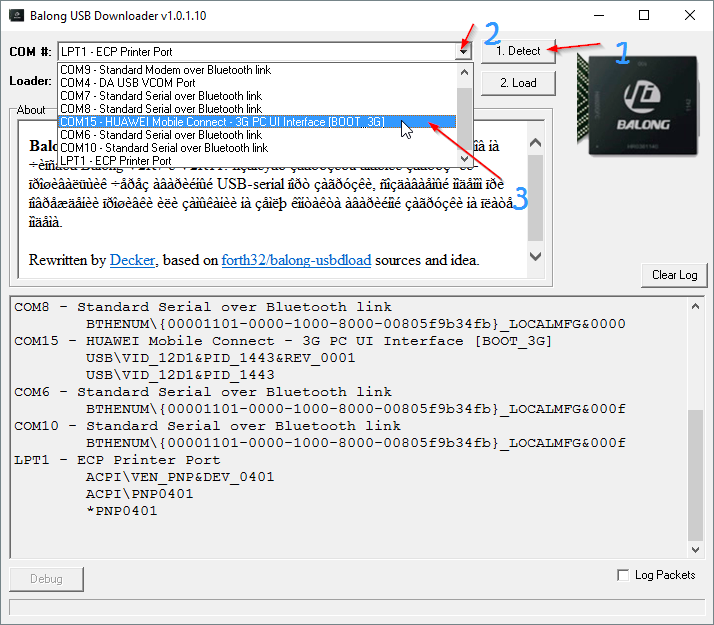Minimize the Balong USB Downloader window
The height and width of the screenshot is (625, 714).
tap(599, 15)
